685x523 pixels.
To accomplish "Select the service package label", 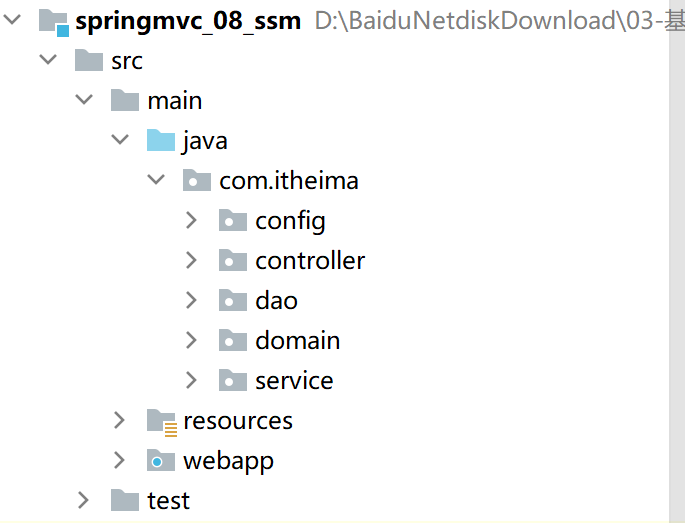I will [294, 381].
